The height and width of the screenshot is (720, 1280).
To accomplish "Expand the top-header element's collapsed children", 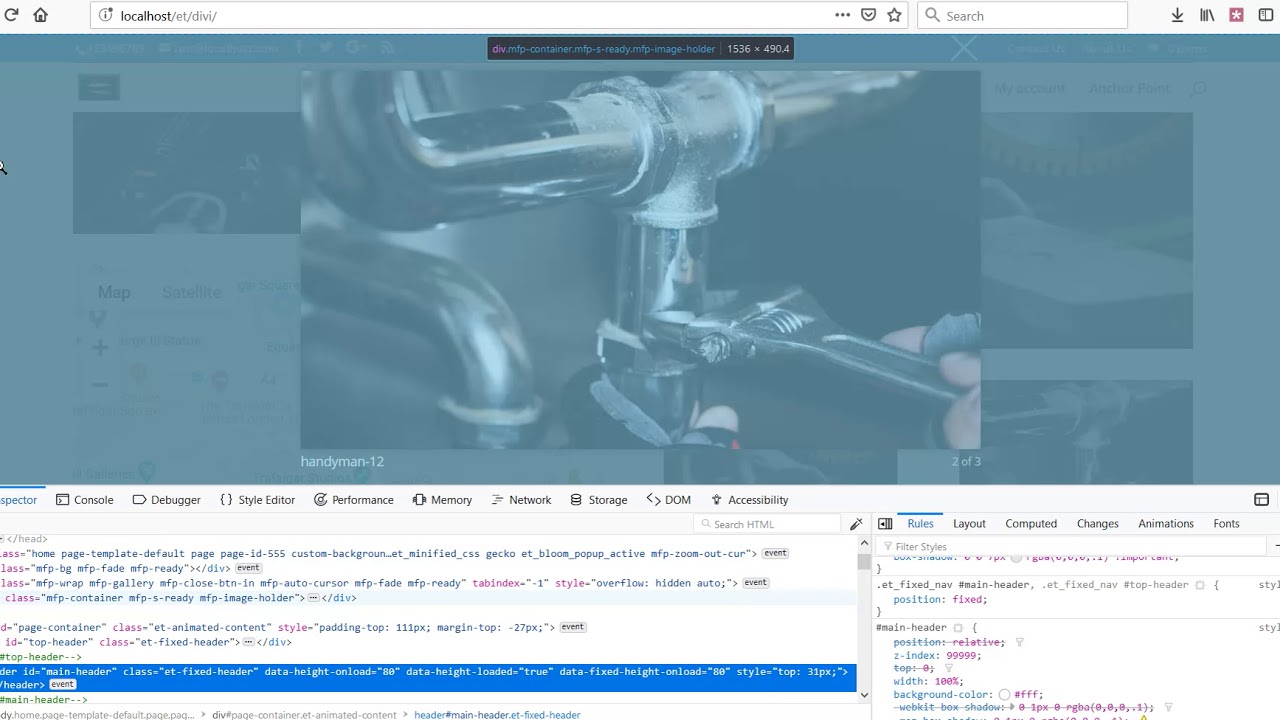I will [x=249, y=642].
